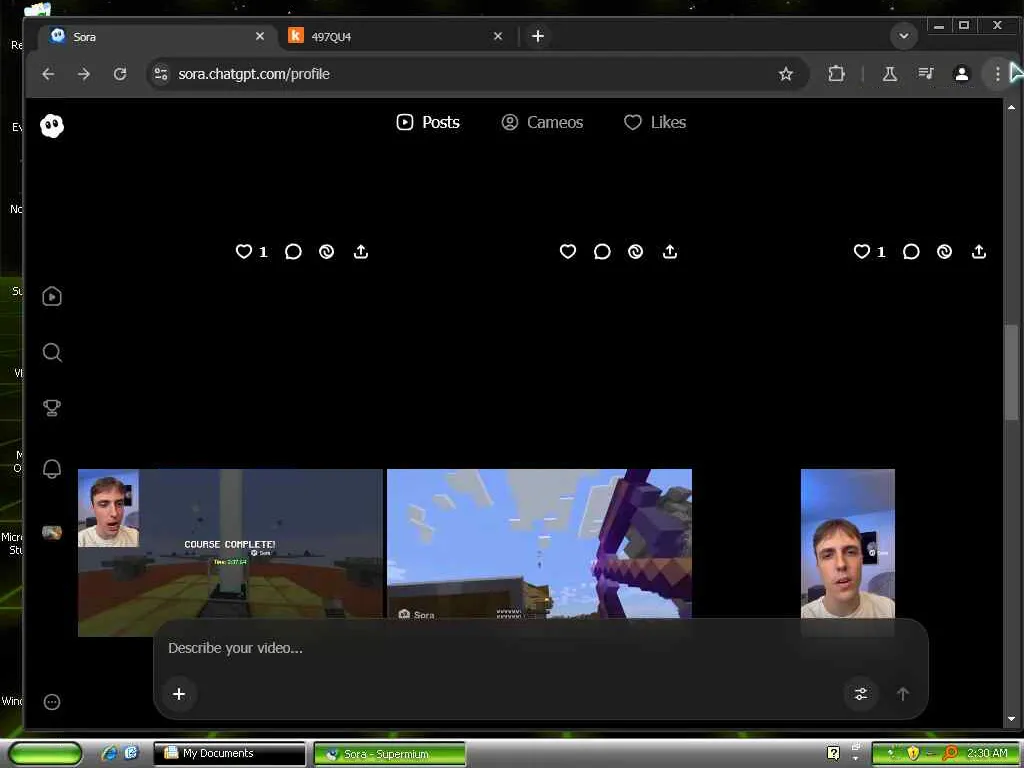The image size is (1024, 768).
Task: Open comments on the rightmost post
Action: pos(911,251)
